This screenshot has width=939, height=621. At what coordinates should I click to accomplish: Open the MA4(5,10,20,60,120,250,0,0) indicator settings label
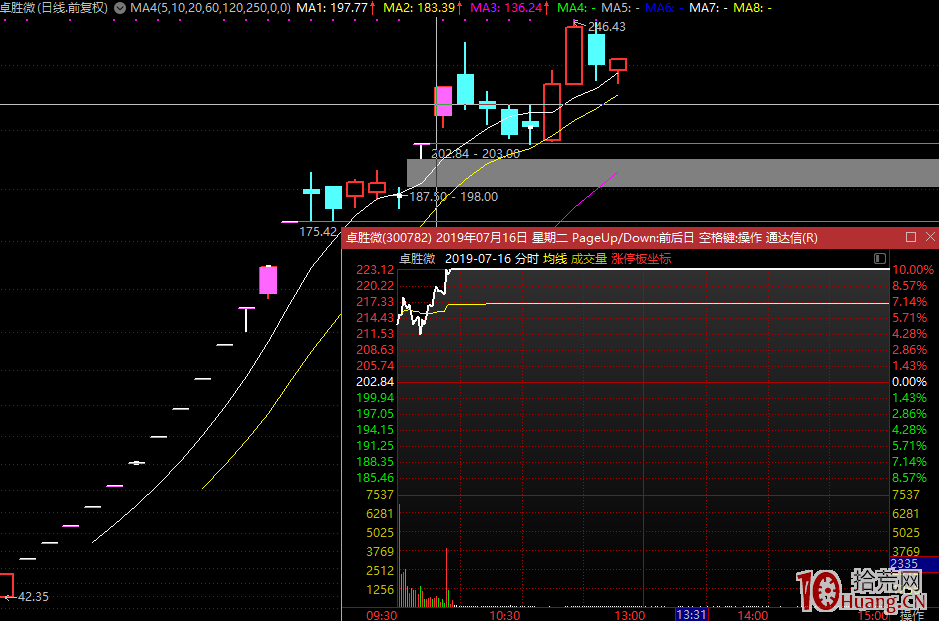[x=210, y=8]
